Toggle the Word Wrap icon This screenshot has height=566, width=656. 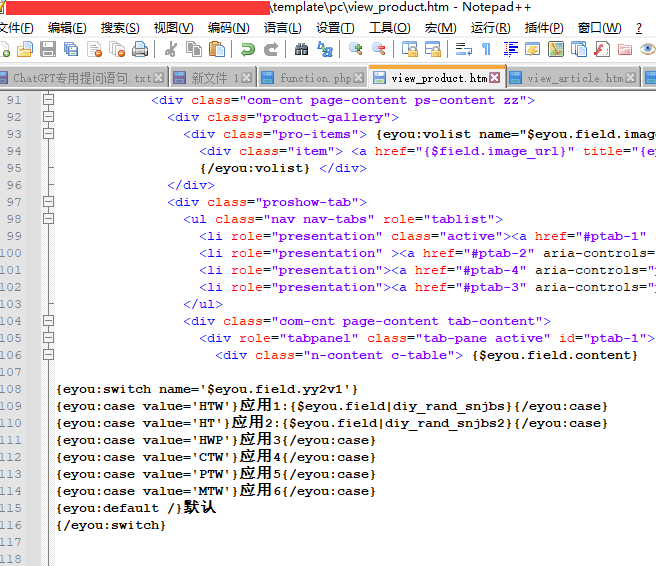click(464, 49)
